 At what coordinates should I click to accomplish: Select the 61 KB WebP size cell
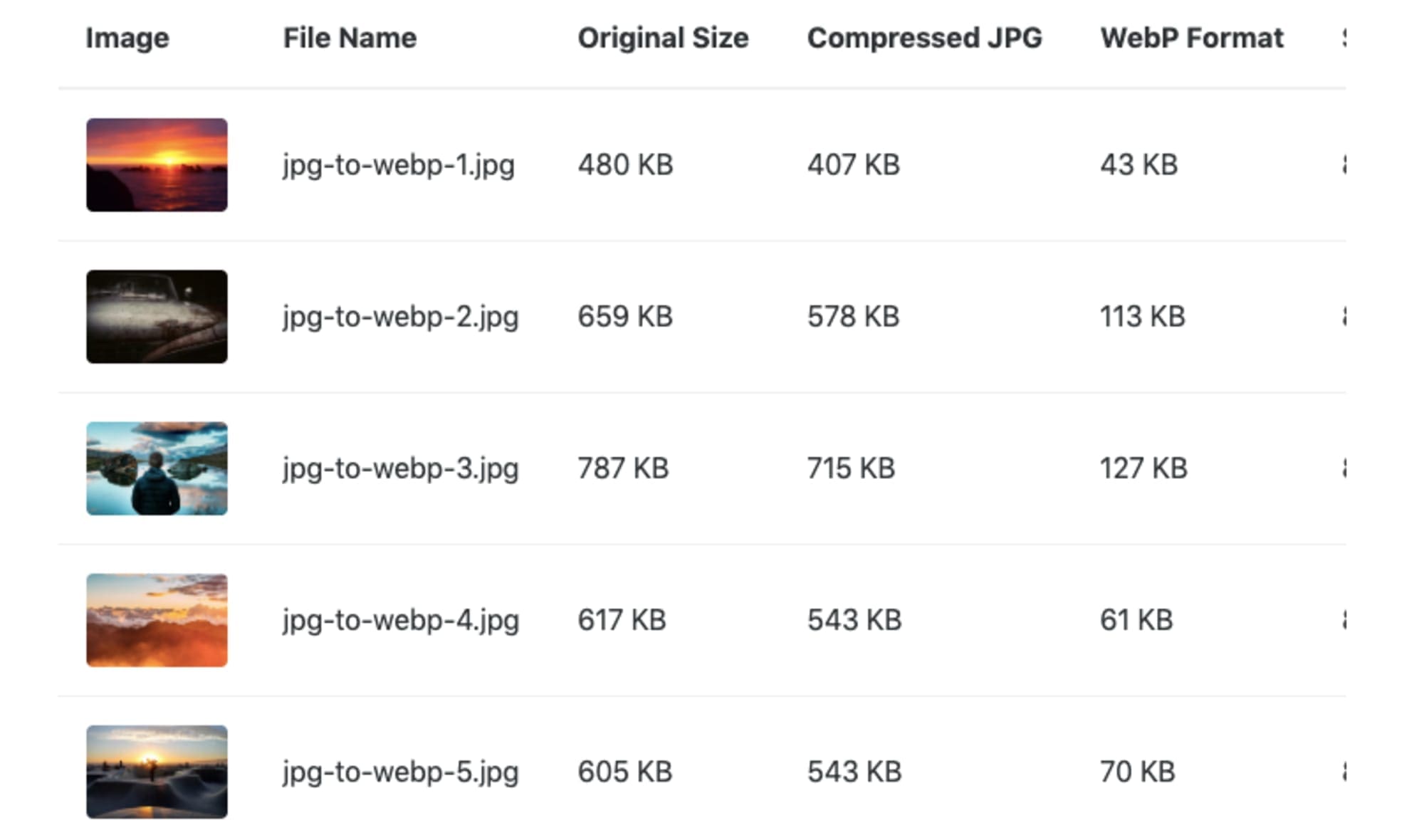(1136, 620)
